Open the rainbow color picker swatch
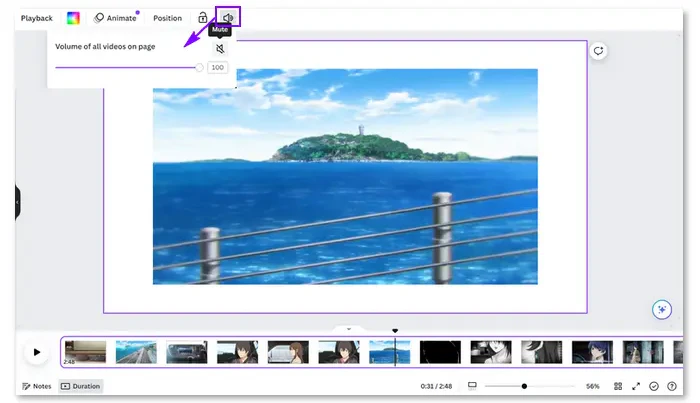The height and width of the screenshot is (403, 700). [x=73, y=18]
